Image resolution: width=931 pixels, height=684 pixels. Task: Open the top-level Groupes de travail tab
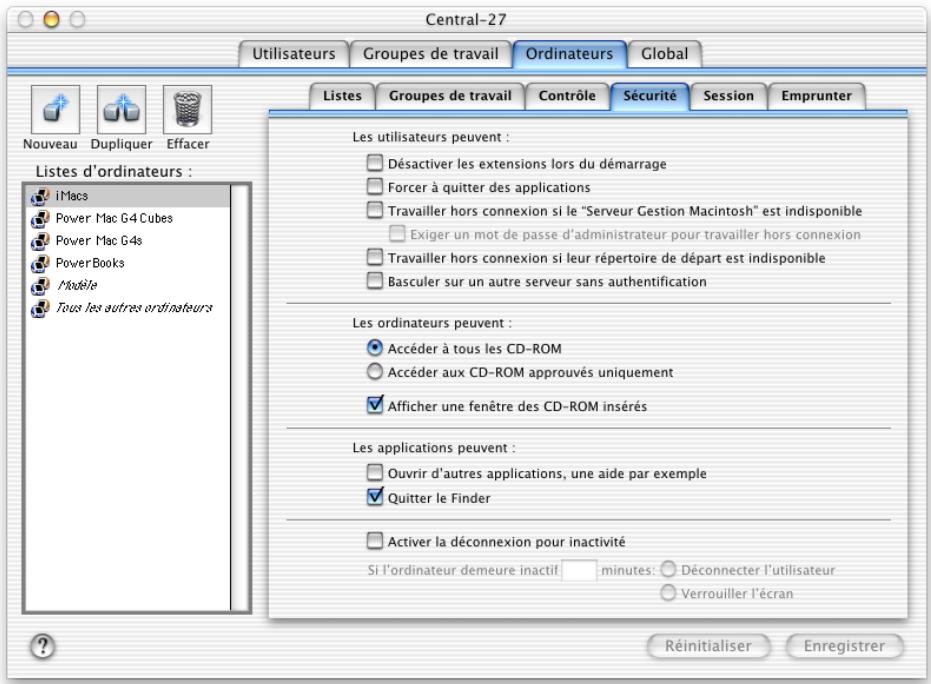coord(430,54)
